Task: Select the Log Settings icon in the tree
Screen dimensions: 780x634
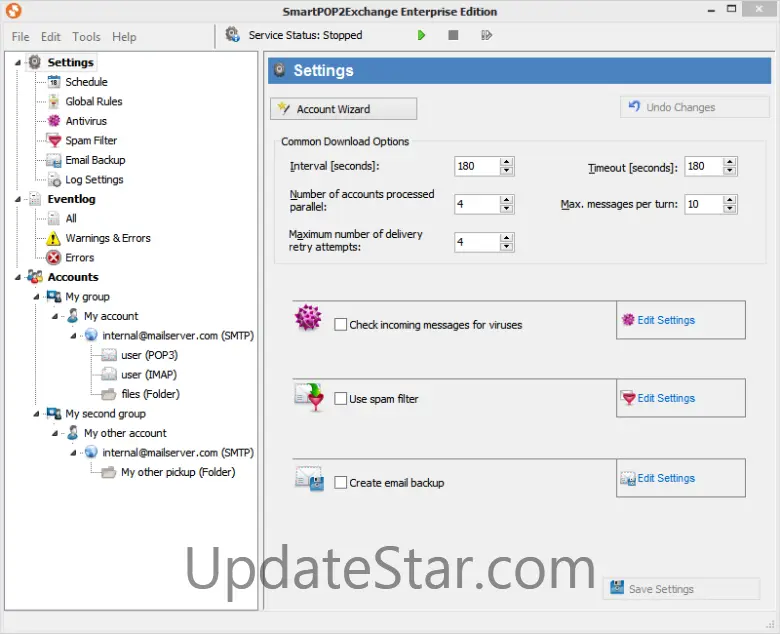Action: pos(54,180)
